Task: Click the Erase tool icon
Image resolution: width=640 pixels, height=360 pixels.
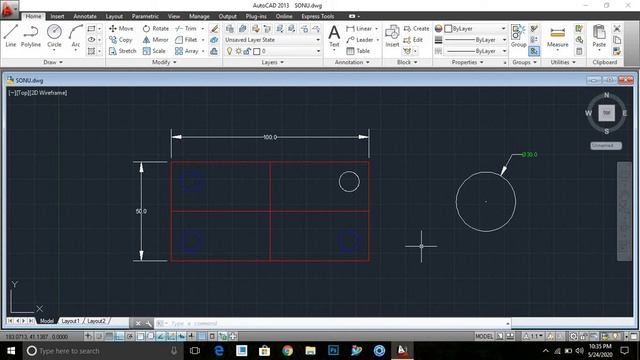Action: coord(214,29)
